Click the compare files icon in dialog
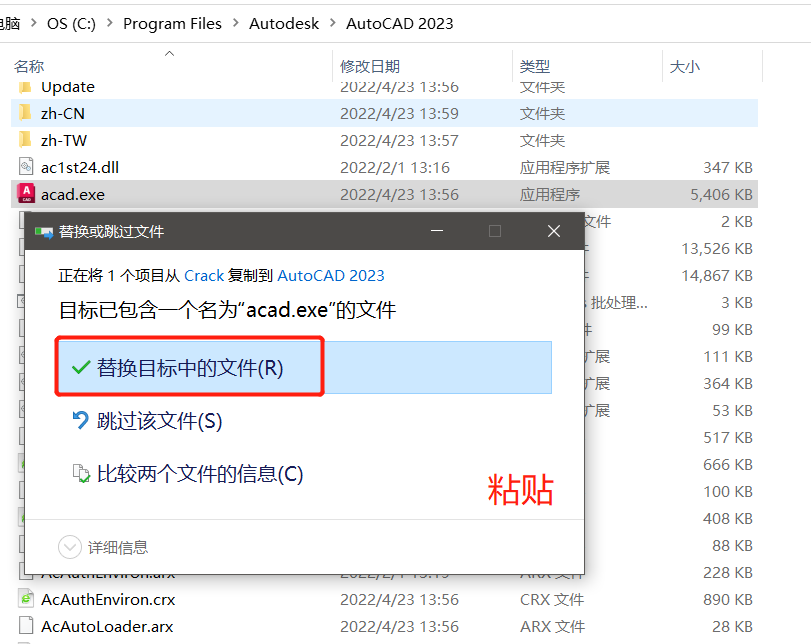 (81, 473)
